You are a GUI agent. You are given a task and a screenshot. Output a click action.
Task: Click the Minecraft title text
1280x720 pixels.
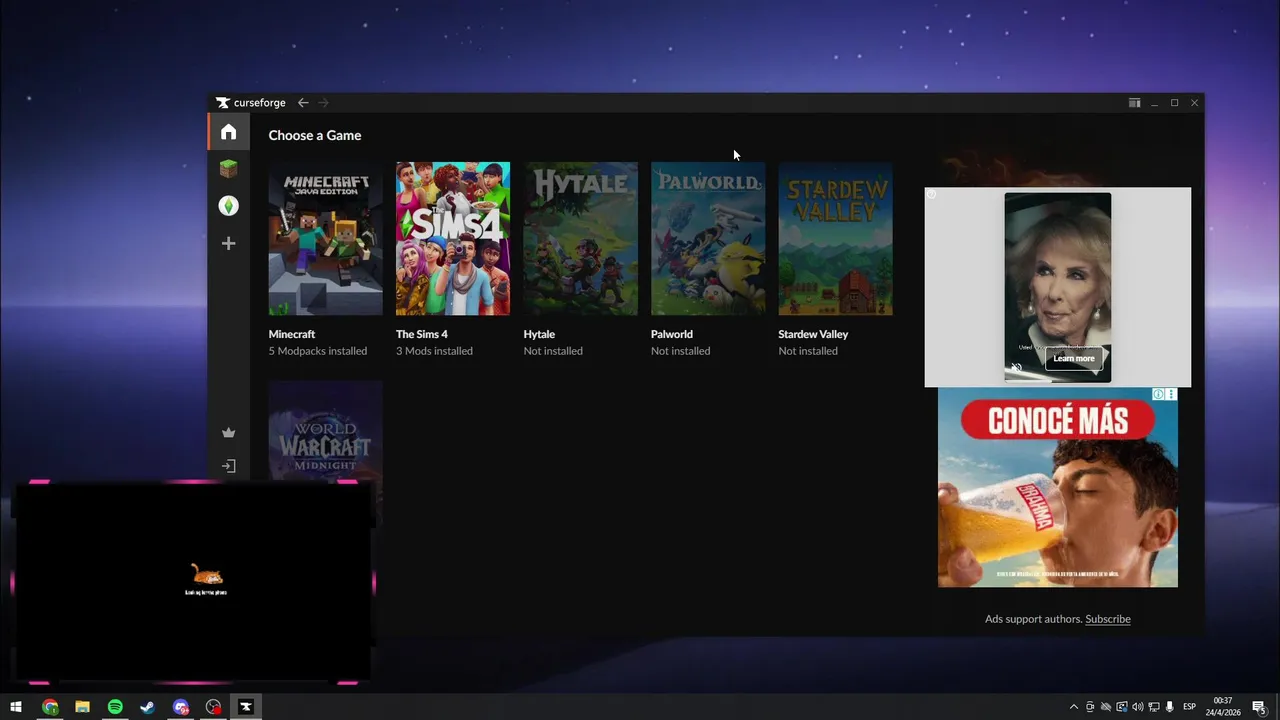click(292, 334)
